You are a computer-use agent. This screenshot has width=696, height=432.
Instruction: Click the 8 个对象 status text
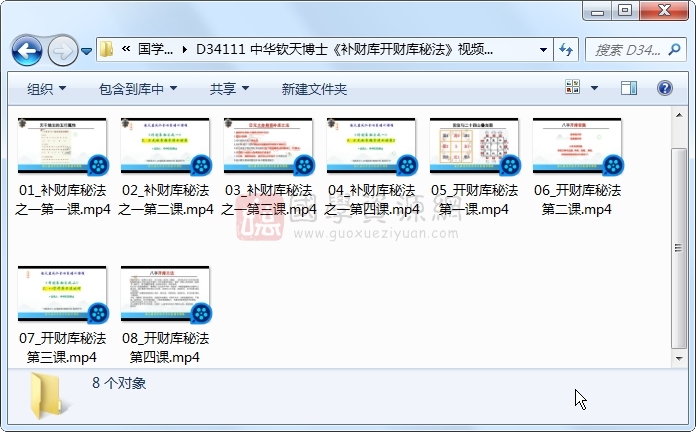[119, 383]
